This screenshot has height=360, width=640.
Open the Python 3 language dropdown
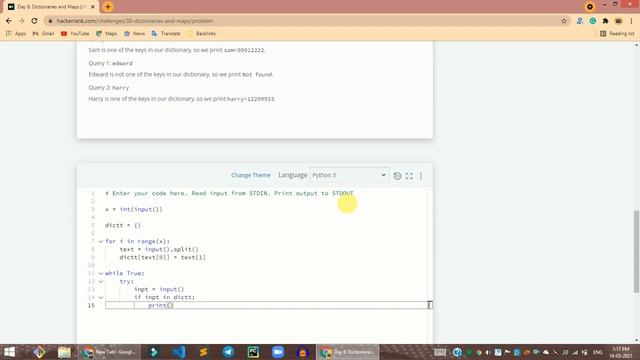point(349,175)
